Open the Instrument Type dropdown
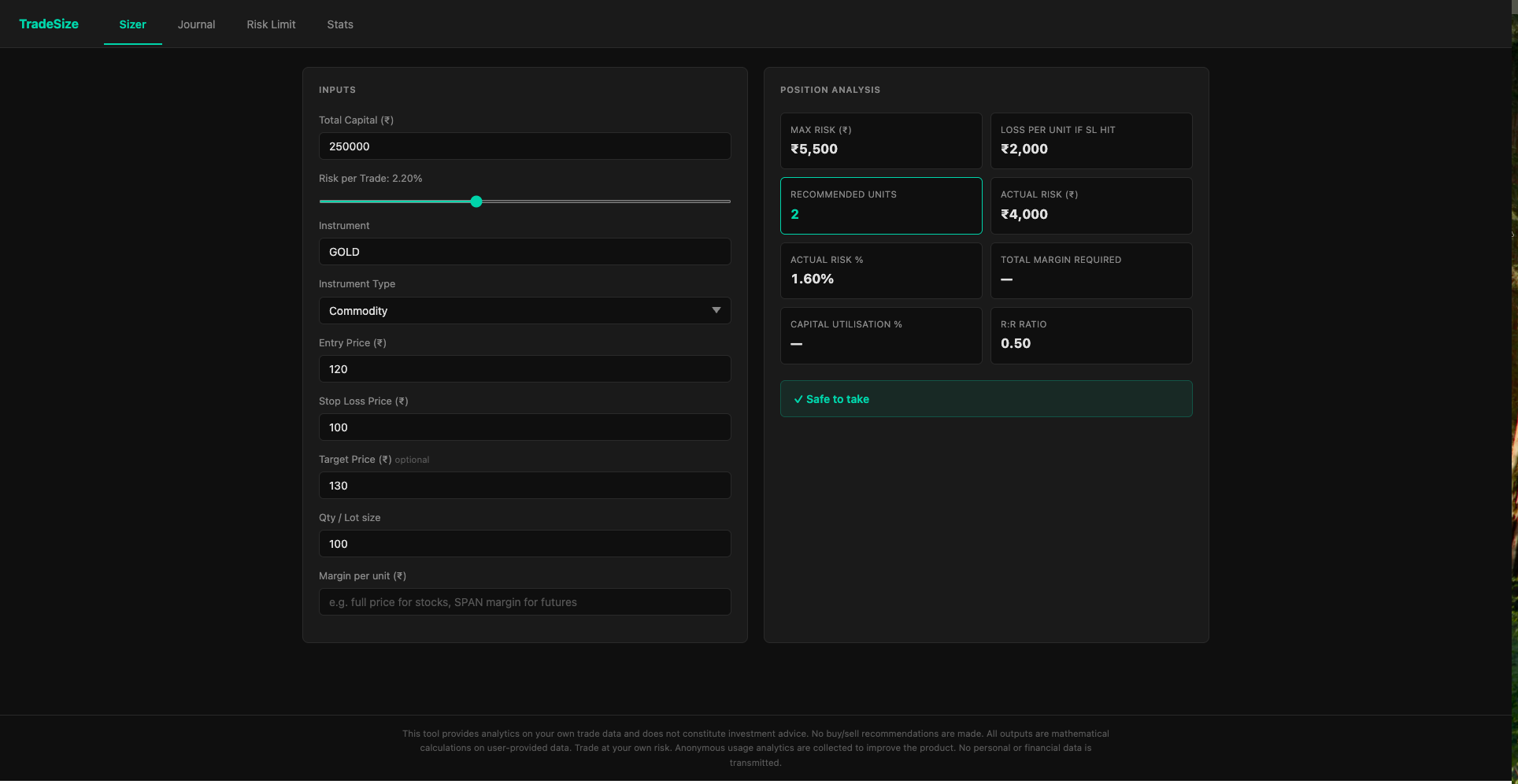The image size is (1518, 784). [524, 310]
